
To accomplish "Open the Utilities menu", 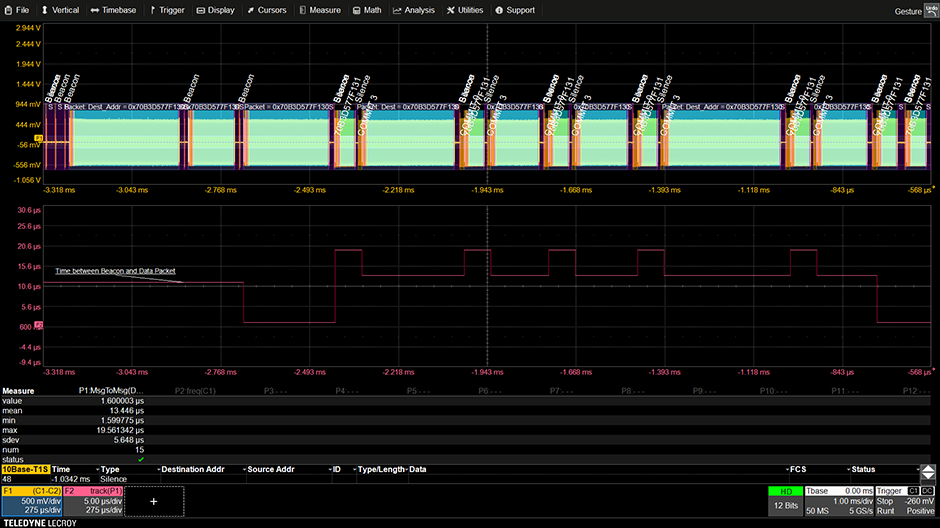I will click(x=464, y=10).
